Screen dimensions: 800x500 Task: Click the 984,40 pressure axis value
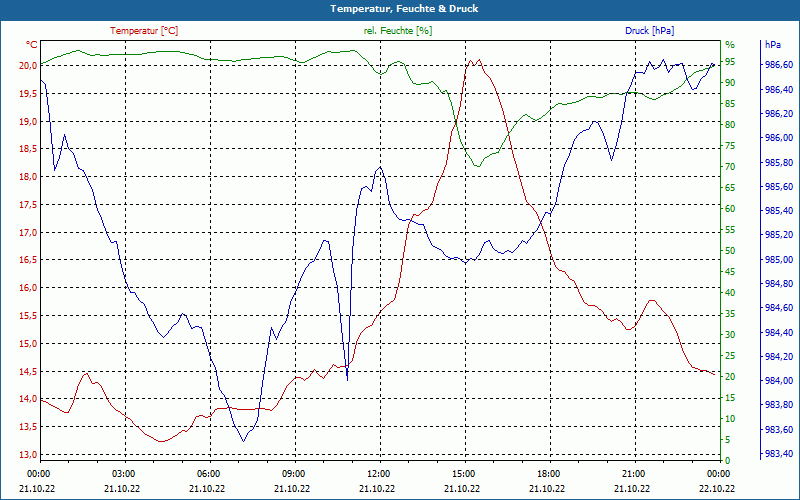pos(779,332)
